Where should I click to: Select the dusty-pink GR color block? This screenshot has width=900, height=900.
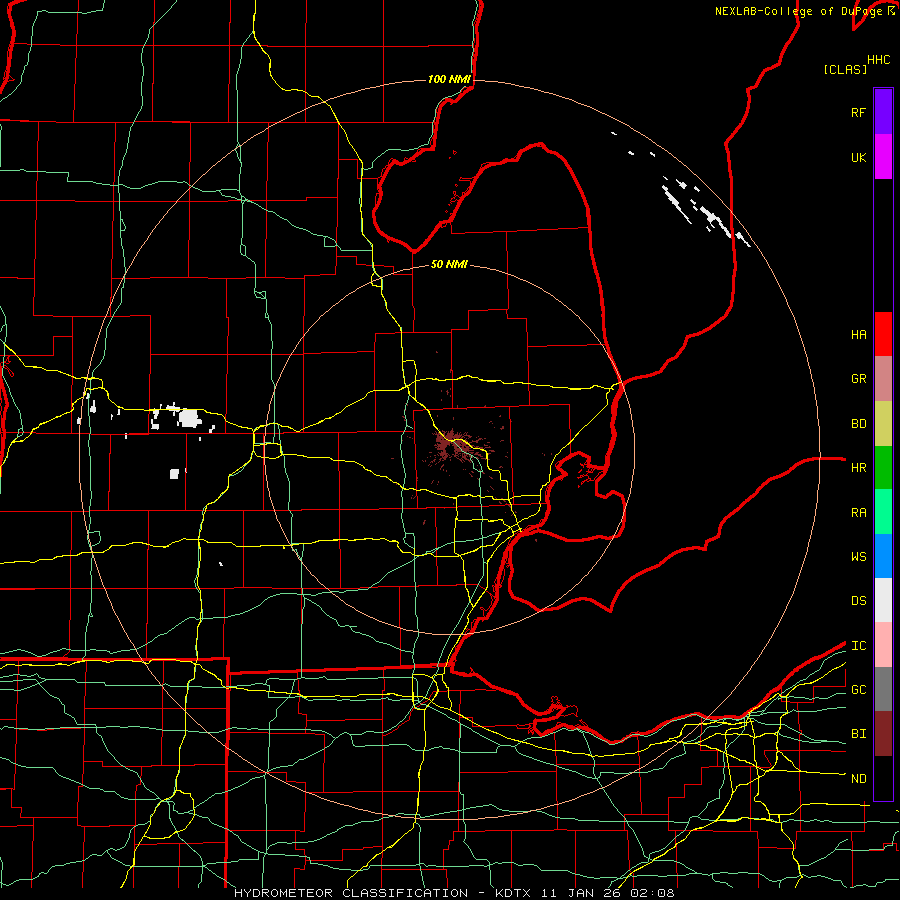883,378
